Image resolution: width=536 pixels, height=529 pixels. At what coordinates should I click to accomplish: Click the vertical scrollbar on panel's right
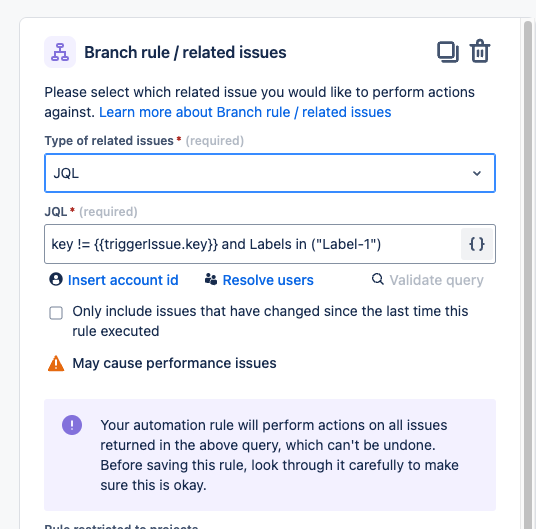pyautogui.click(x=528, y=275)
